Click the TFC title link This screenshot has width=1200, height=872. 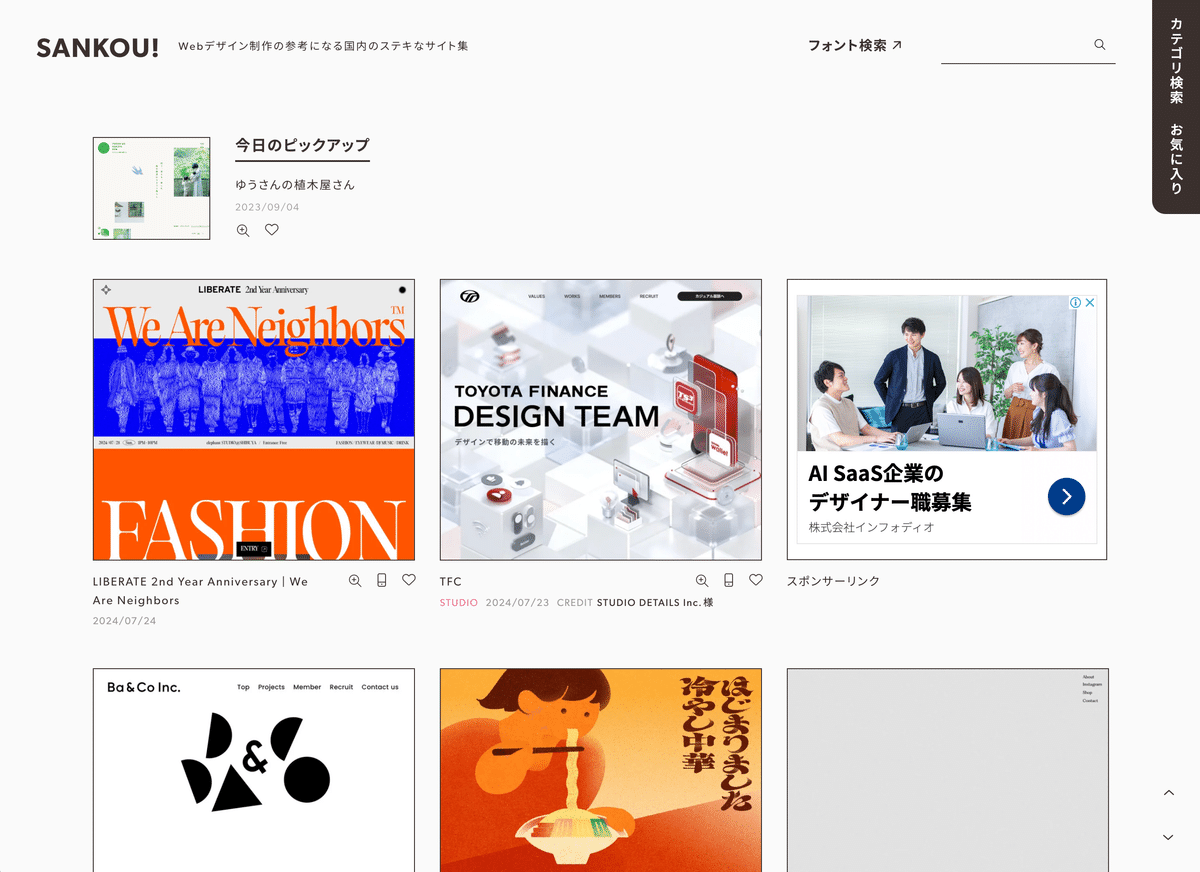[x=451, y=581]
